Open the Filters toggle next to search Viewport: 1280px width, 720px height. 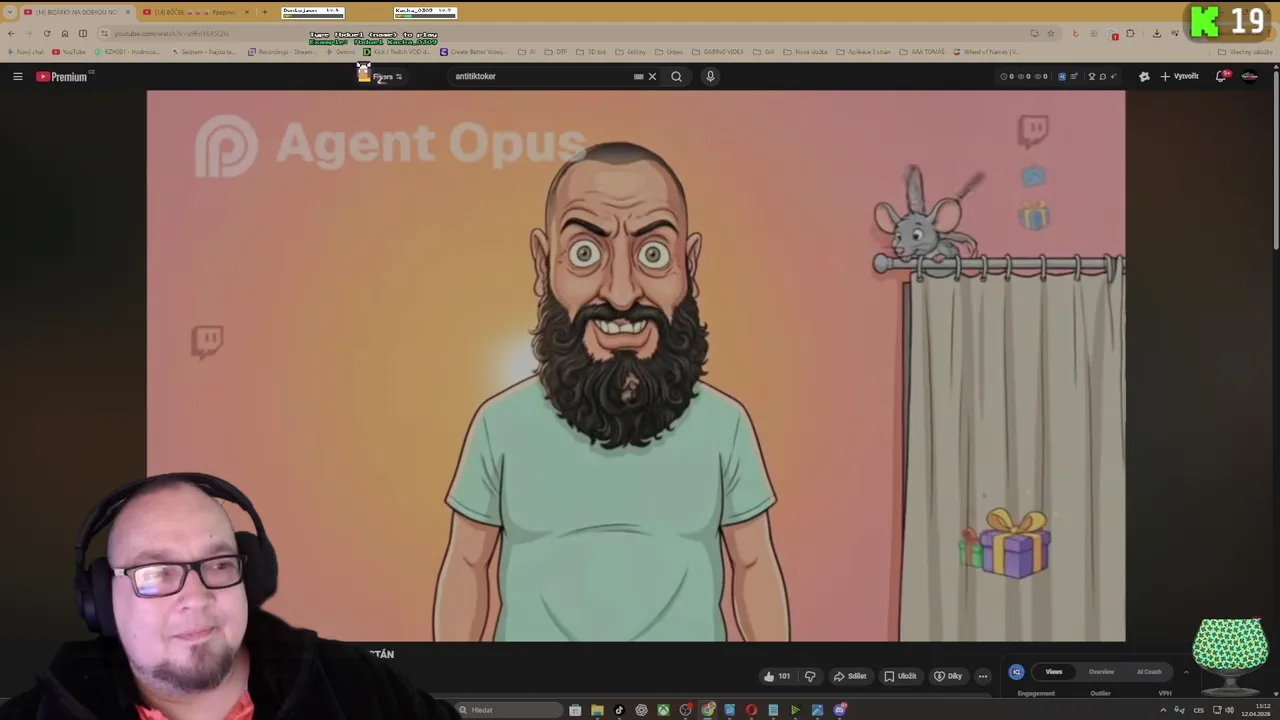pyautogui.click(x=386, y=76)
